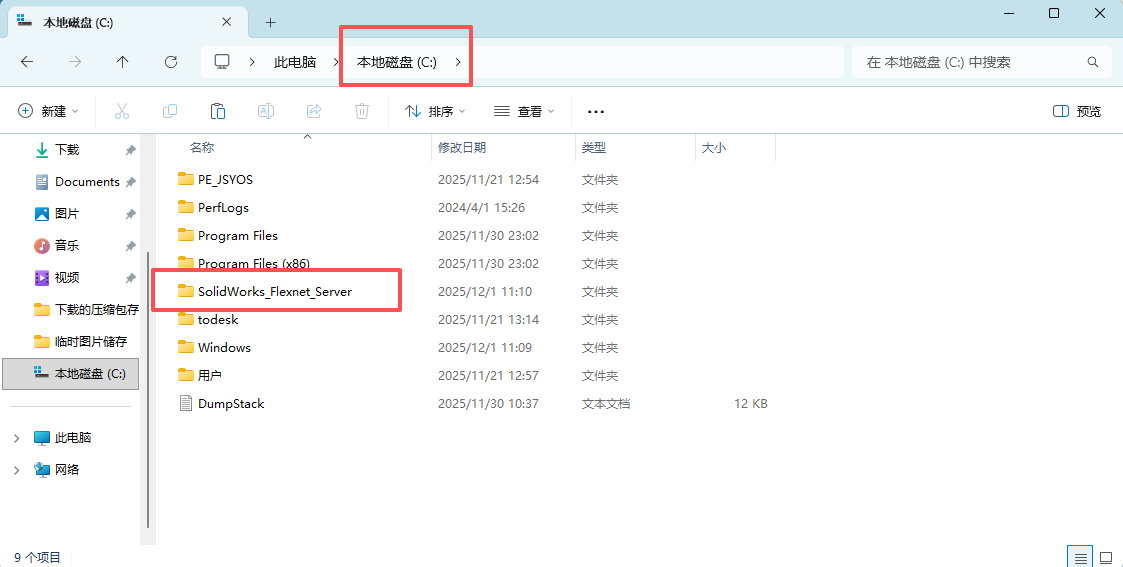
Task: Add a new tab with plus button
Action: click(x=270, y=22)
